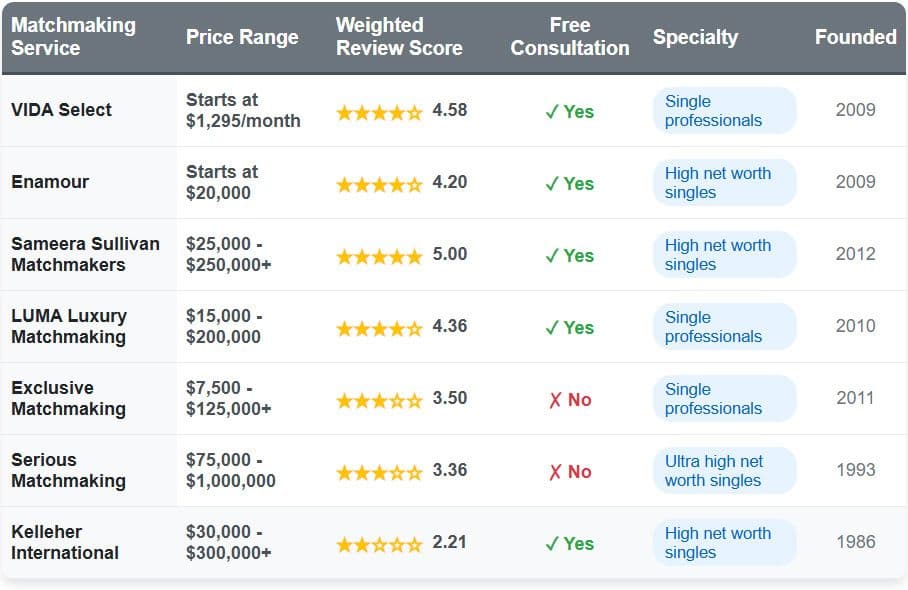Click LUMA Luxury Matchmaking's star rating

pos(379,328)
